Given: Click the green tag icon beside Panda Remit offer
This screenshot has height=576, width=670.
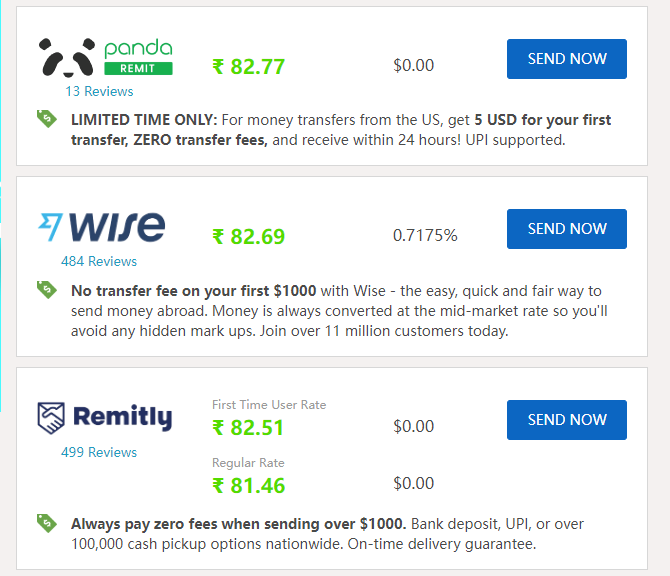Looking at the screenshot, I should (x=47, y=118).
